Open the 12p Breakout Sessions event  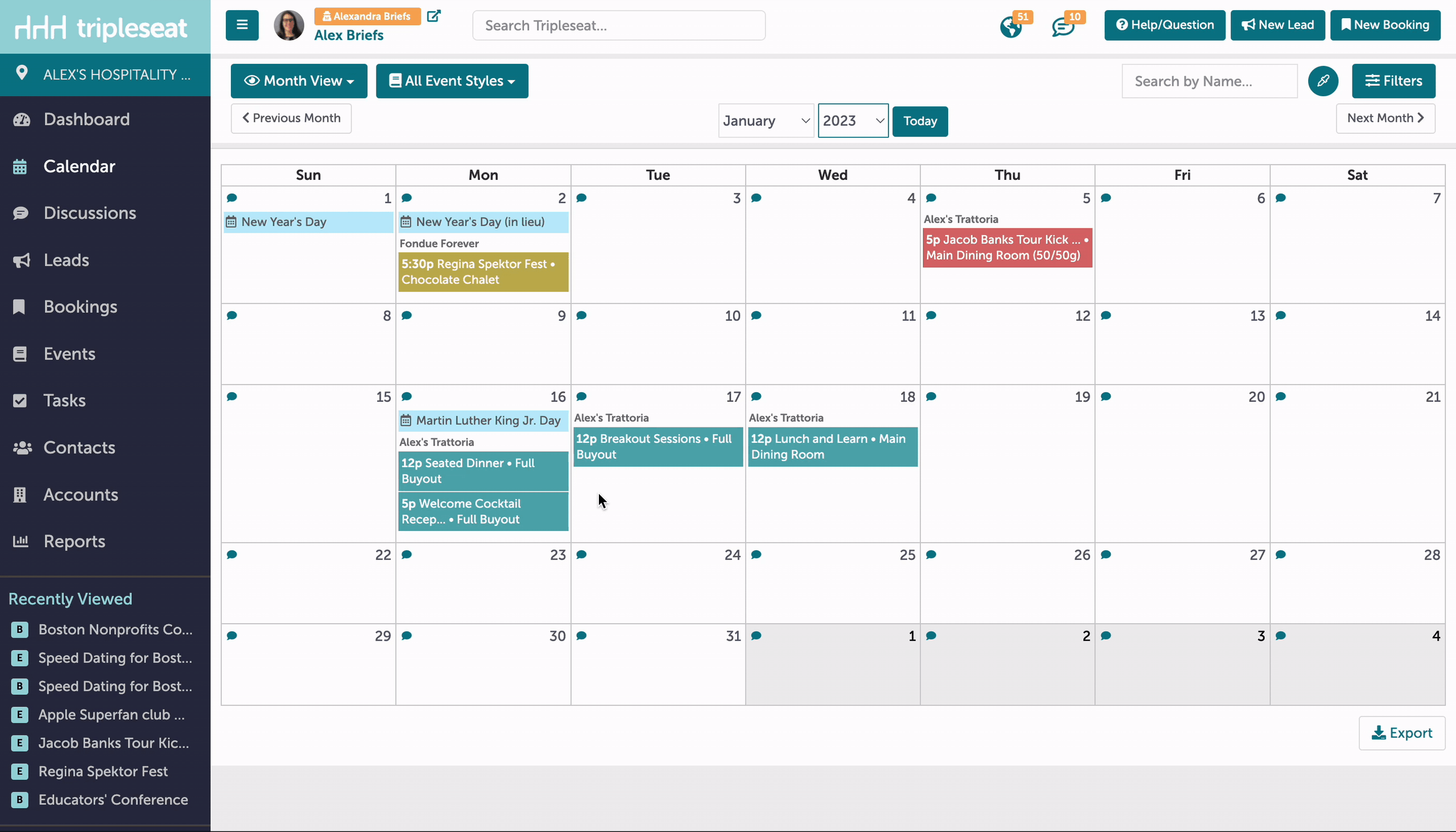pyautogui.click(x=658, y=447)
